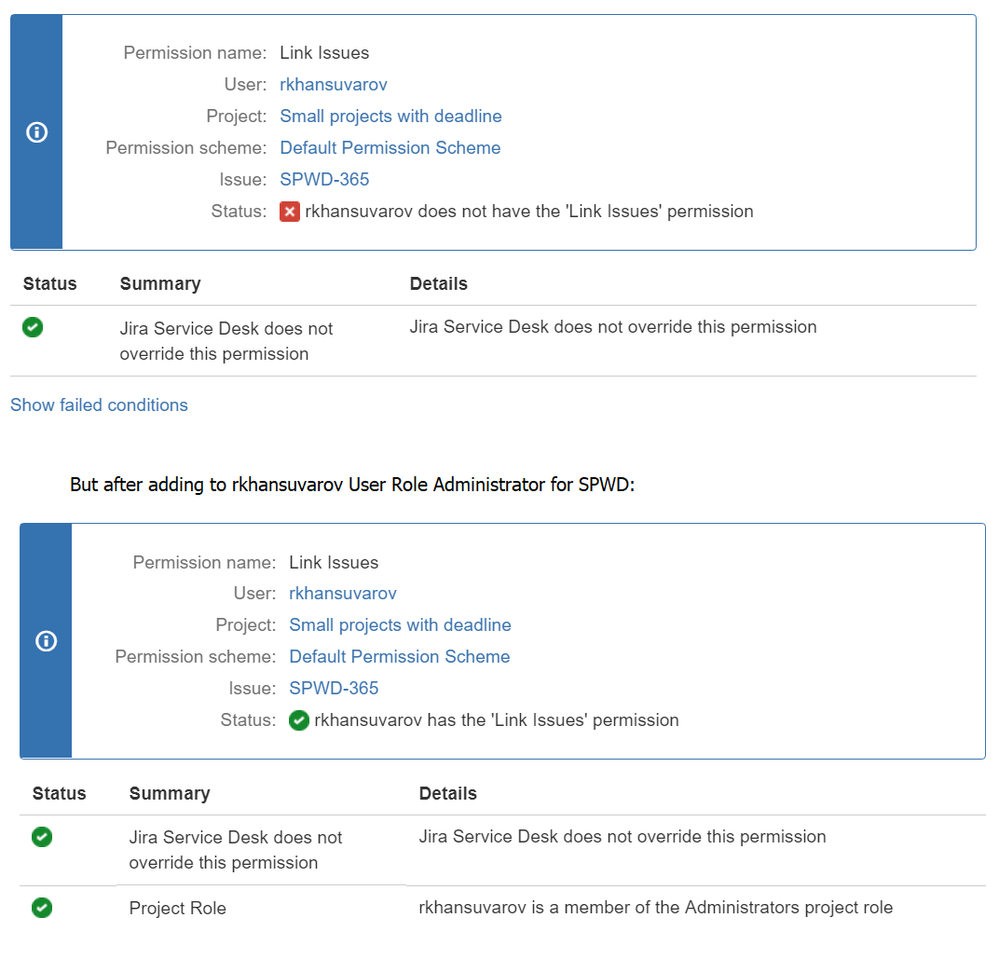This screenshot has height=973, width=999.
Task: Click the info icon in the second permission panel
Action: pos(46,641)
